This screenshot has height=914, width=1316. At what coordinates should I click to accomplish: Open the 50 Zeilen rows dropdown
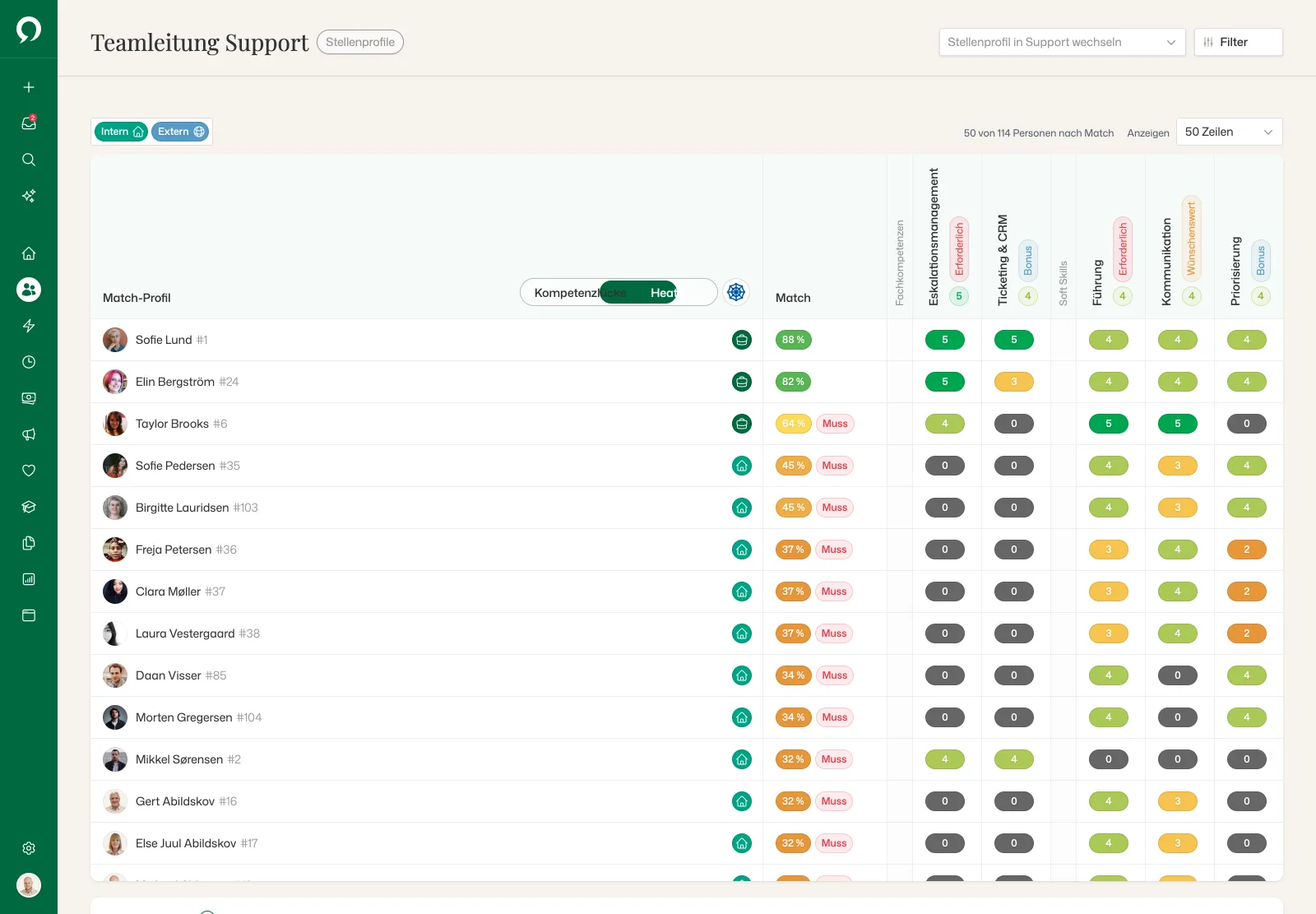(1229, 132)
